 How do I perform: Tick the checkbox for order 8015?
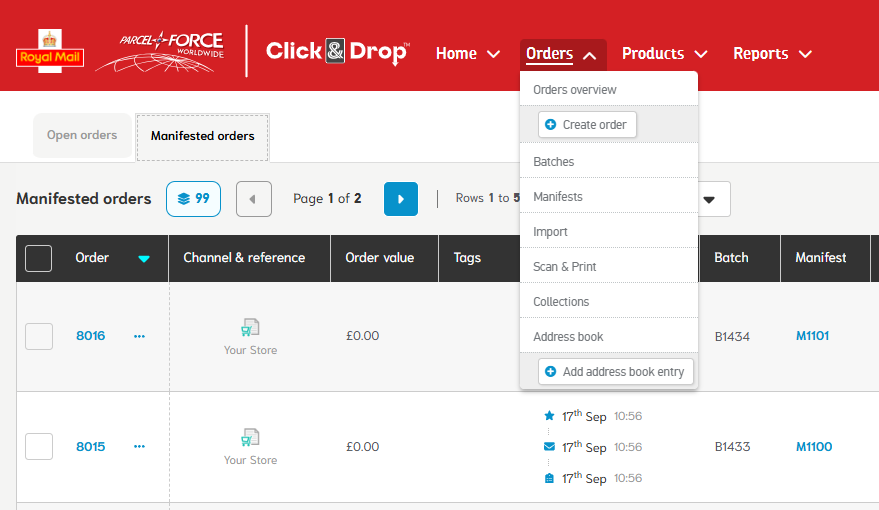39,447
